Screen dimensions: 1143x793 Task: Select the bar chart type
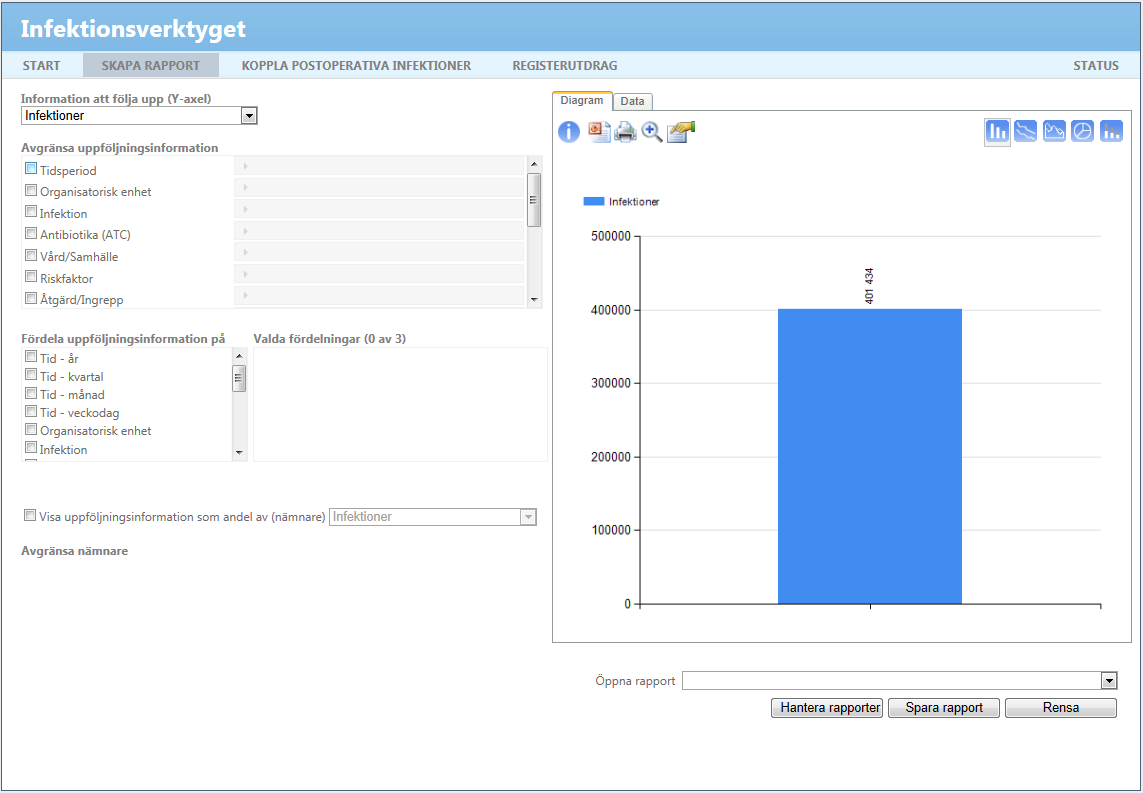coord(997,131)
